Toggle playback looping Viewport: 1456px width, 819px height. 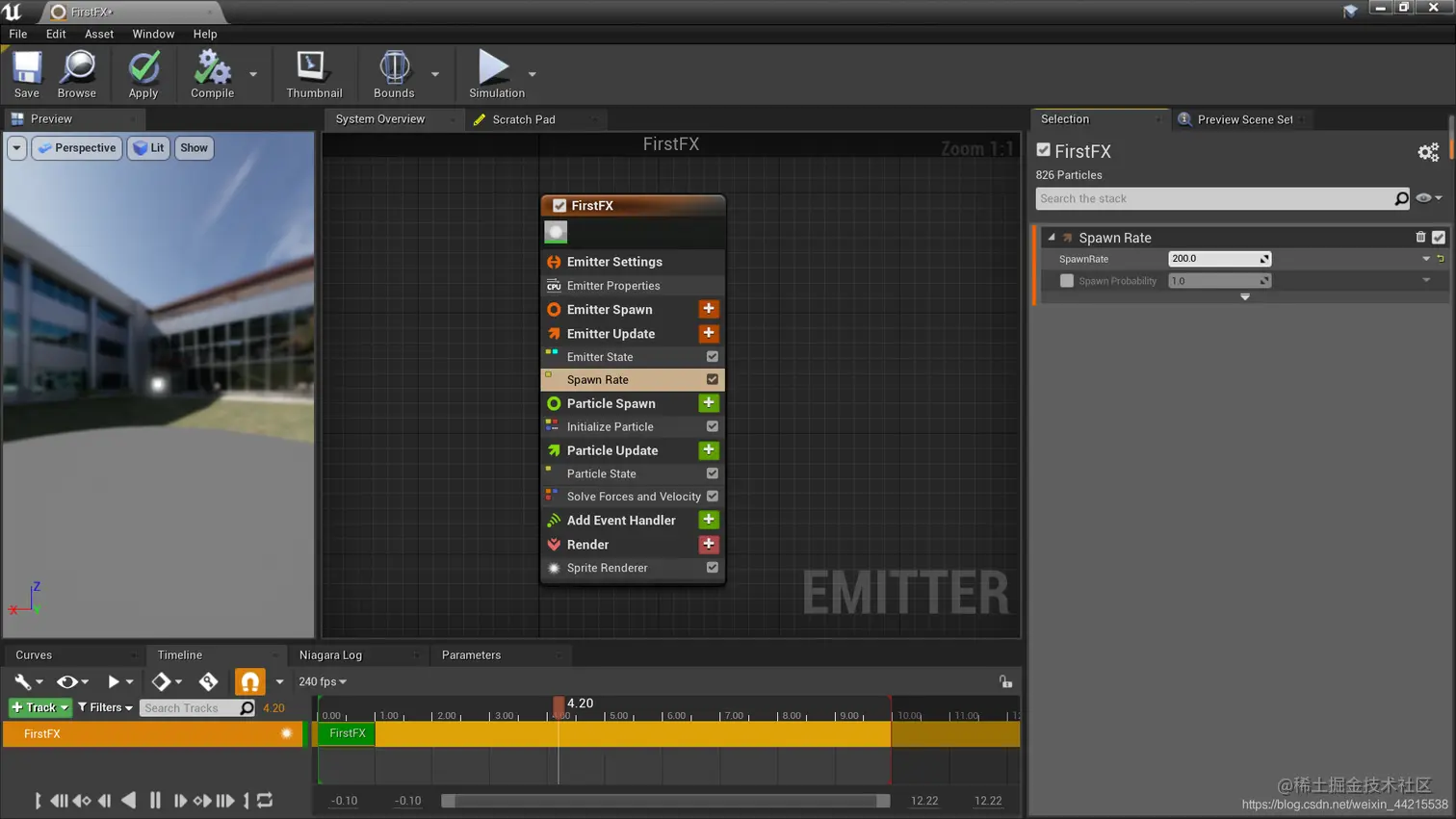pyautogui.click(x=265, y=801)
